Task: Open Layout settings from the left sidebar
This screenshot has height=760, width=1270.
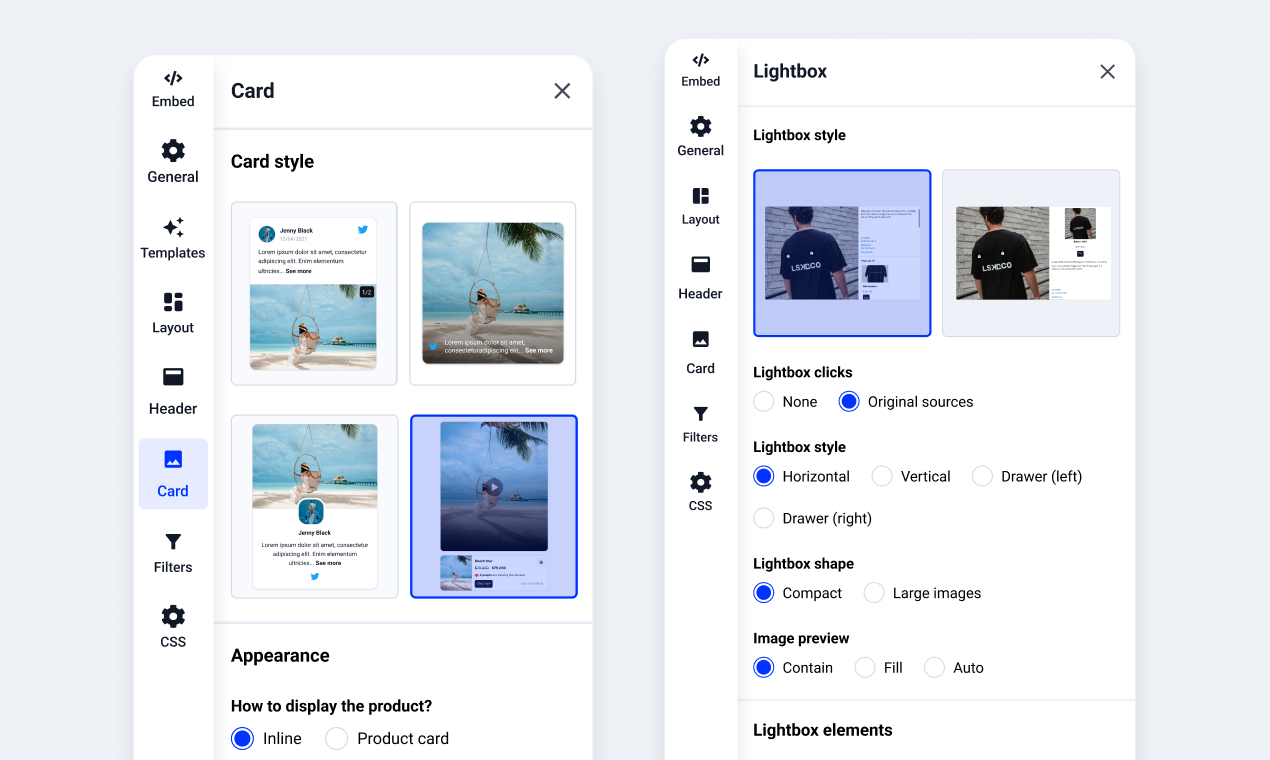Action: pos(173,312)
